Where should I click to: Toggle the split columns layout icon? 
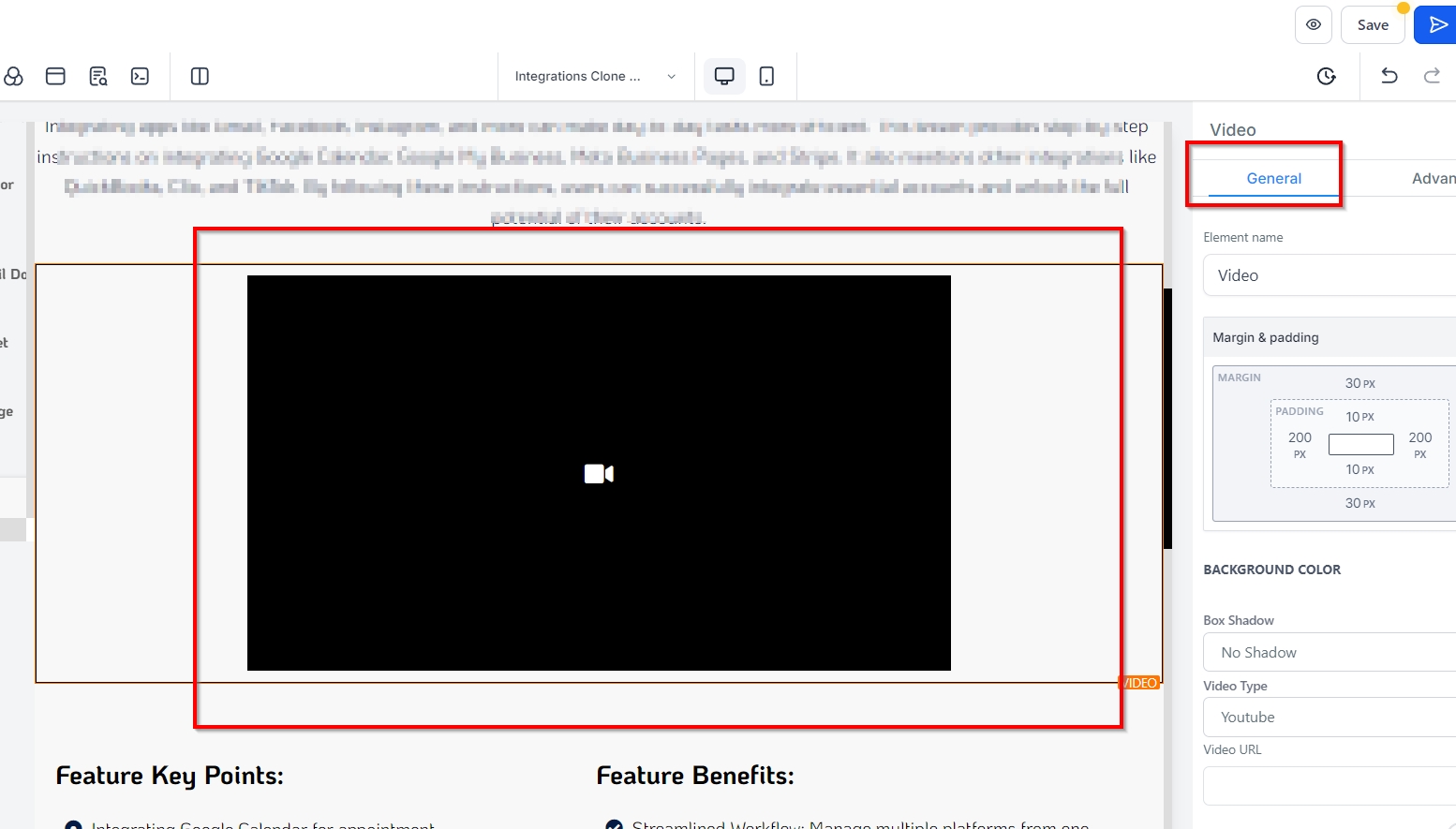point(200,77)
